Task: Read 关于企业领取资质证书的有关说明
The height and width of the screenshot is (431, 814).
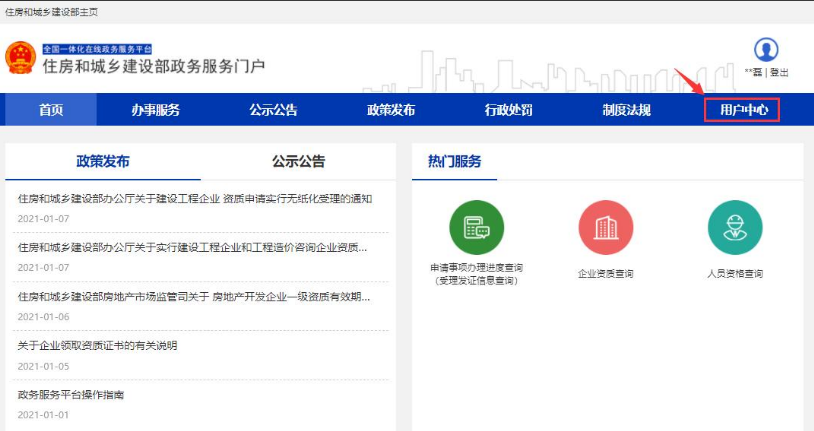Action: (x=97, y=345)
